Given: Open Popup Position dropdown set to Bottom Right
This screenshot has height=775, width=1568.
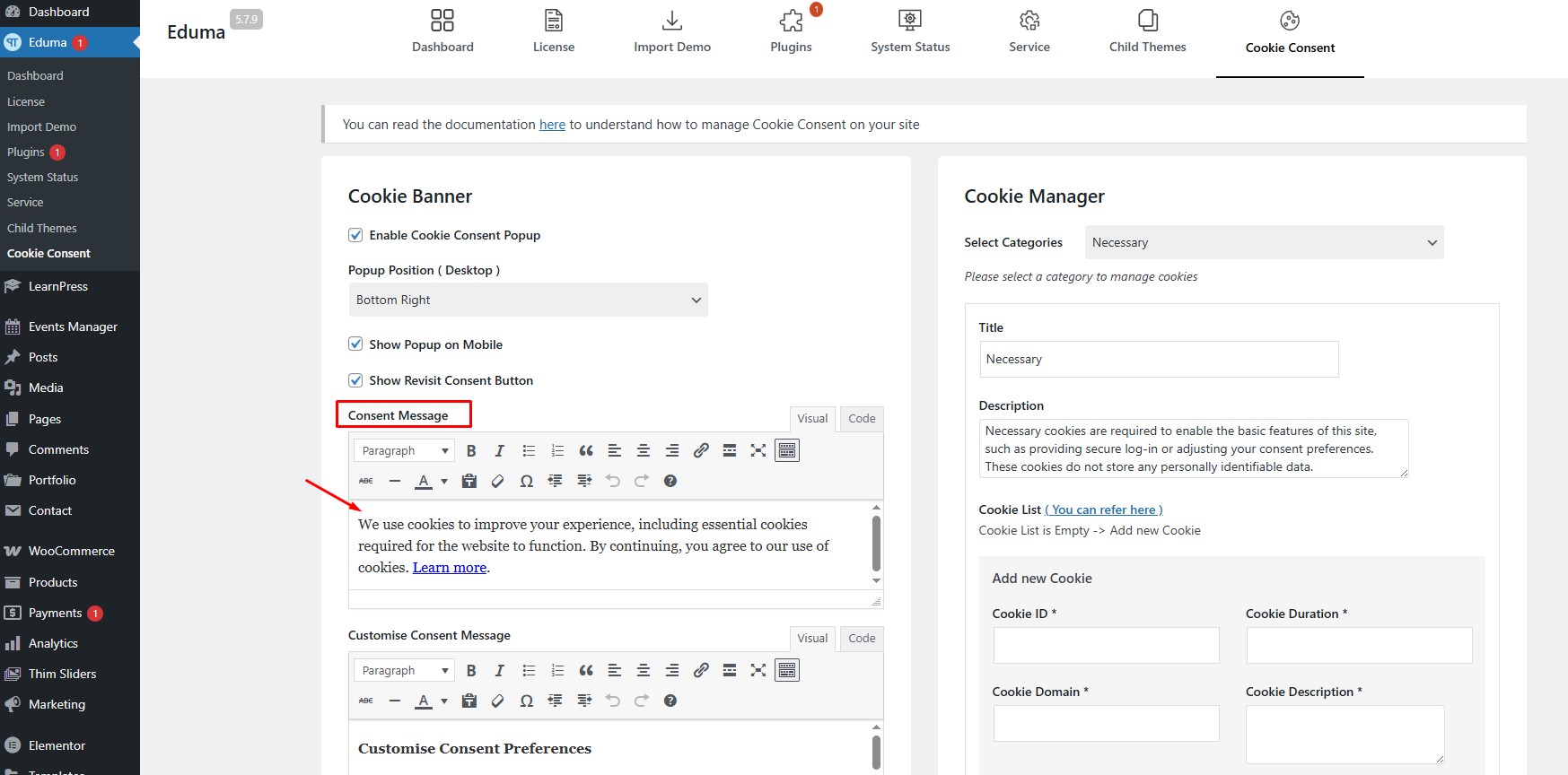Looking at the screenshot, I should pyautogui.click(x=528, y=300).
